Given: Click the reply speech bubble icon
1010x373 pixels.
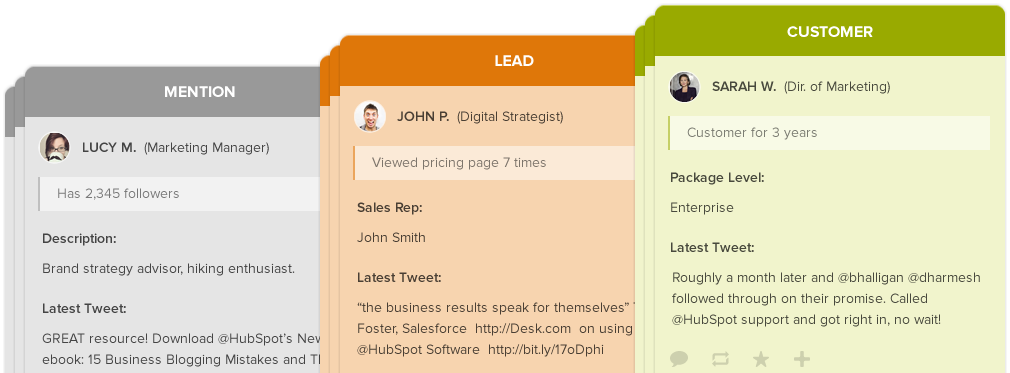Looking at the screenshot, I should pyautogui.click(x=679, y=359).
